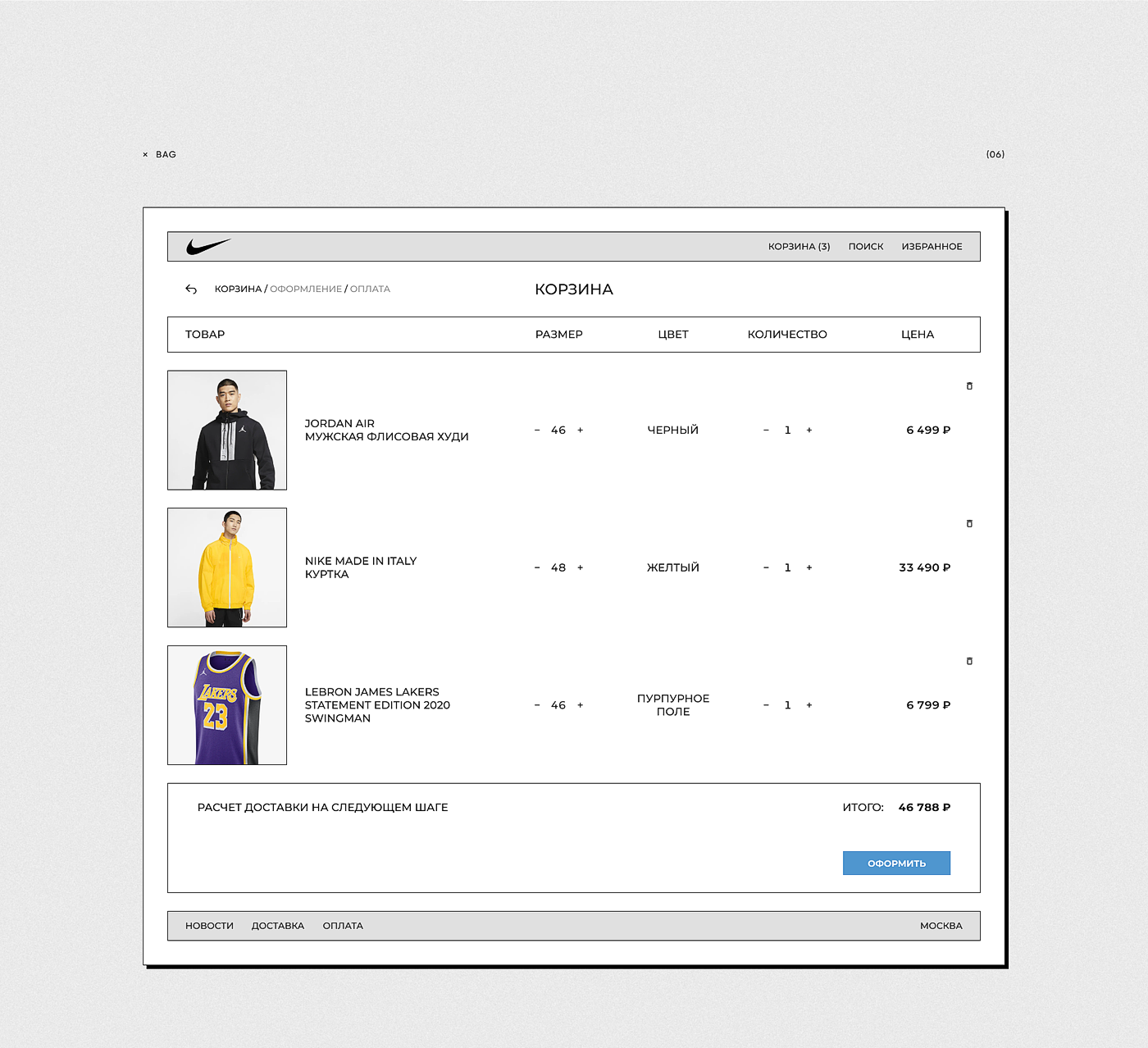Open Доставка in the footer
The image size is (1148, 1048).
[278, 926]
